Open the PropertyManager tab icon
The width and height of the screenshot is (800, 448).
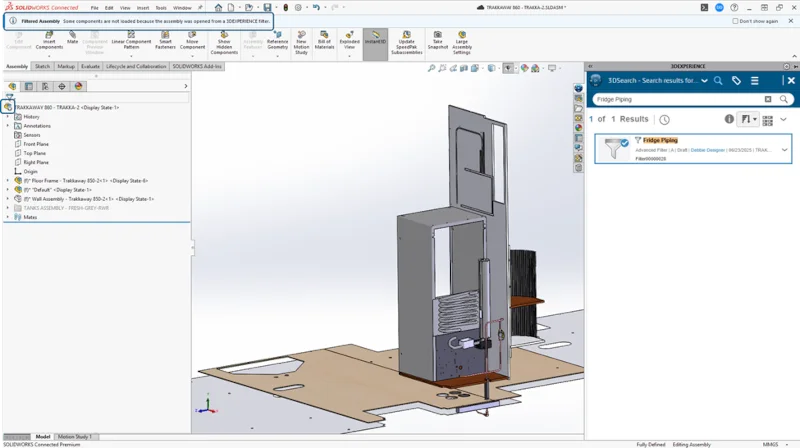pos(28,87)
